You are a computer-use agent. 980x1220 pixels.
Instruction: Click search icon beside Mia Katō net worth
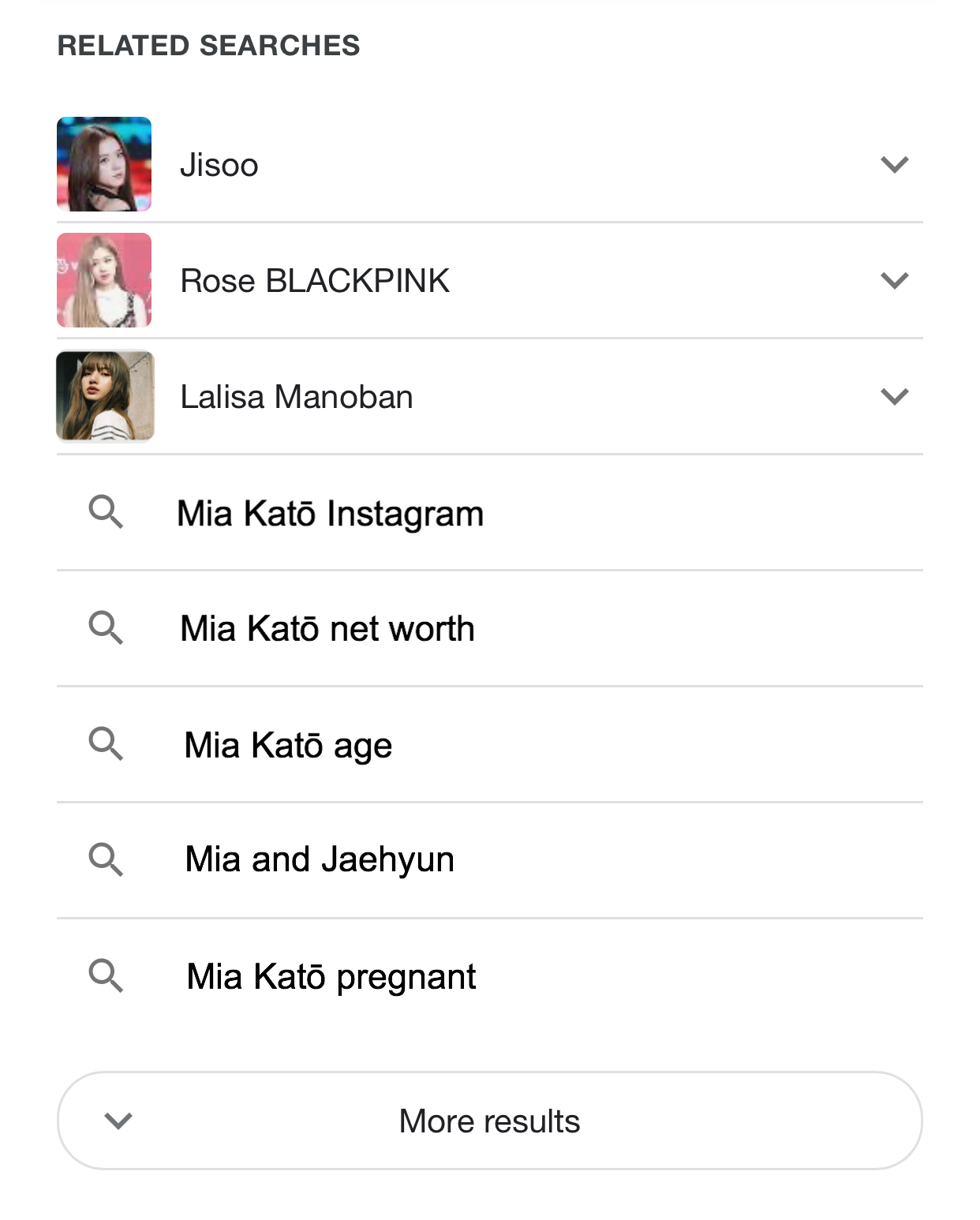106,628
